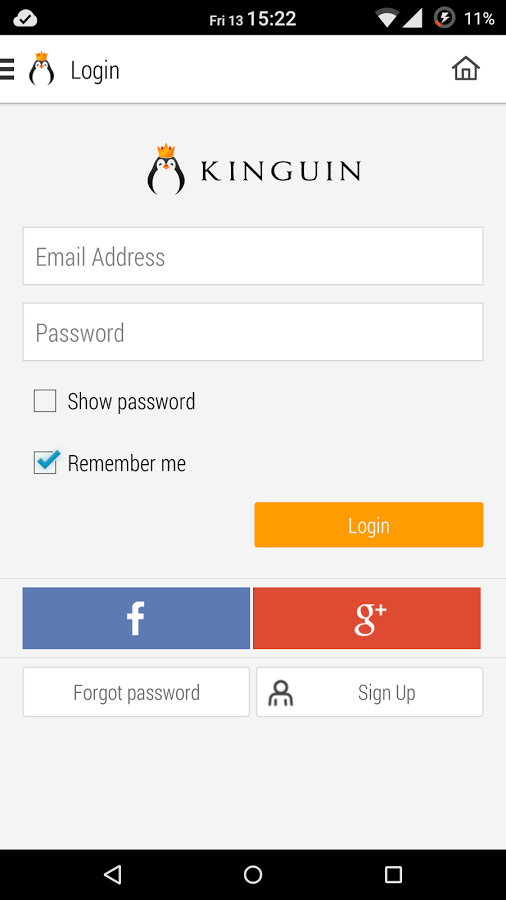Click the orange Login button
The width and height of the screenshot is (506, 900).
[369, 525]
